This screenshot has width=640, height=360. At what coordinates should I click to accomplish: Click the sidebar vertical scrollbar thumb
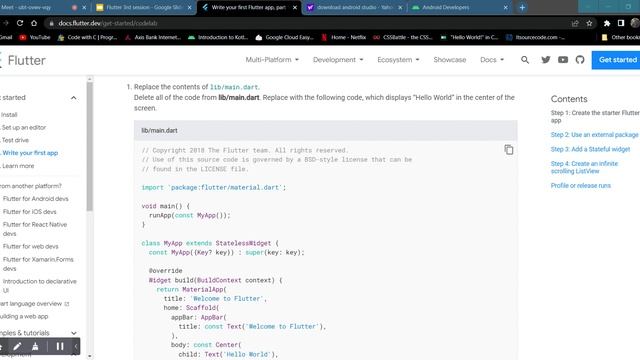pyautogui.click(x=89, y=146)
